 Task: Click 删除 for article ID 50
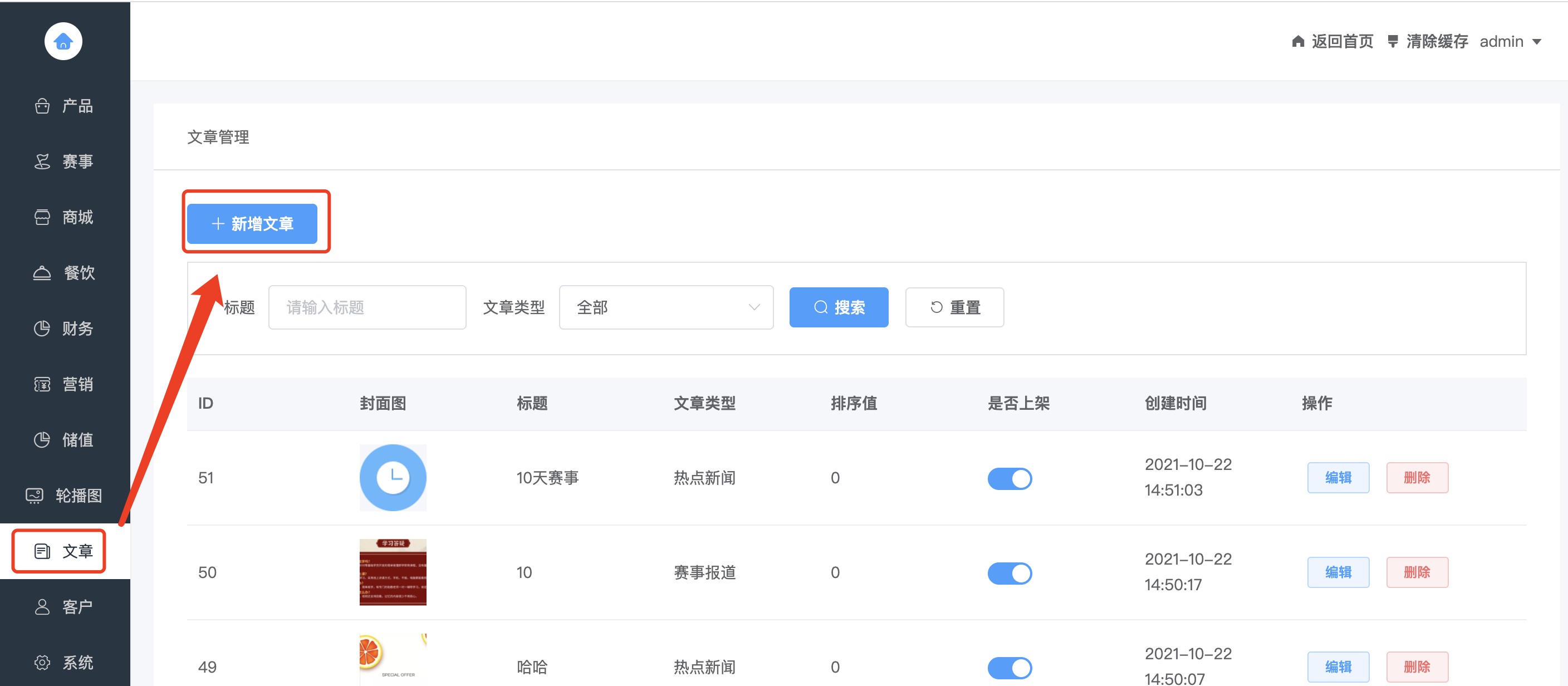(1417, 572)
